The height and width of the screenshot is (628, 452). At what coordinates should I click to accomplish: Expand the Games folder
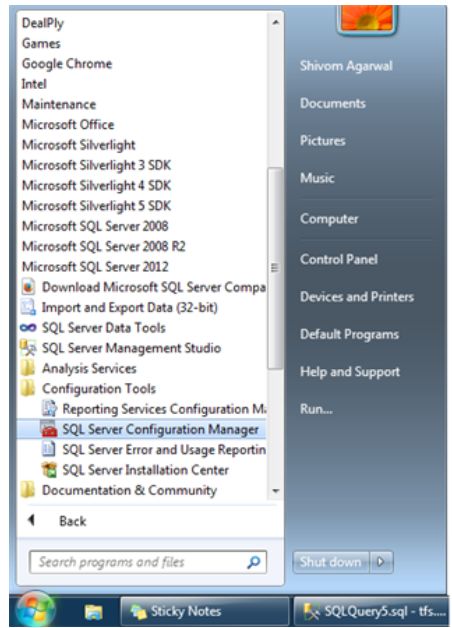[x=41, y=43]
